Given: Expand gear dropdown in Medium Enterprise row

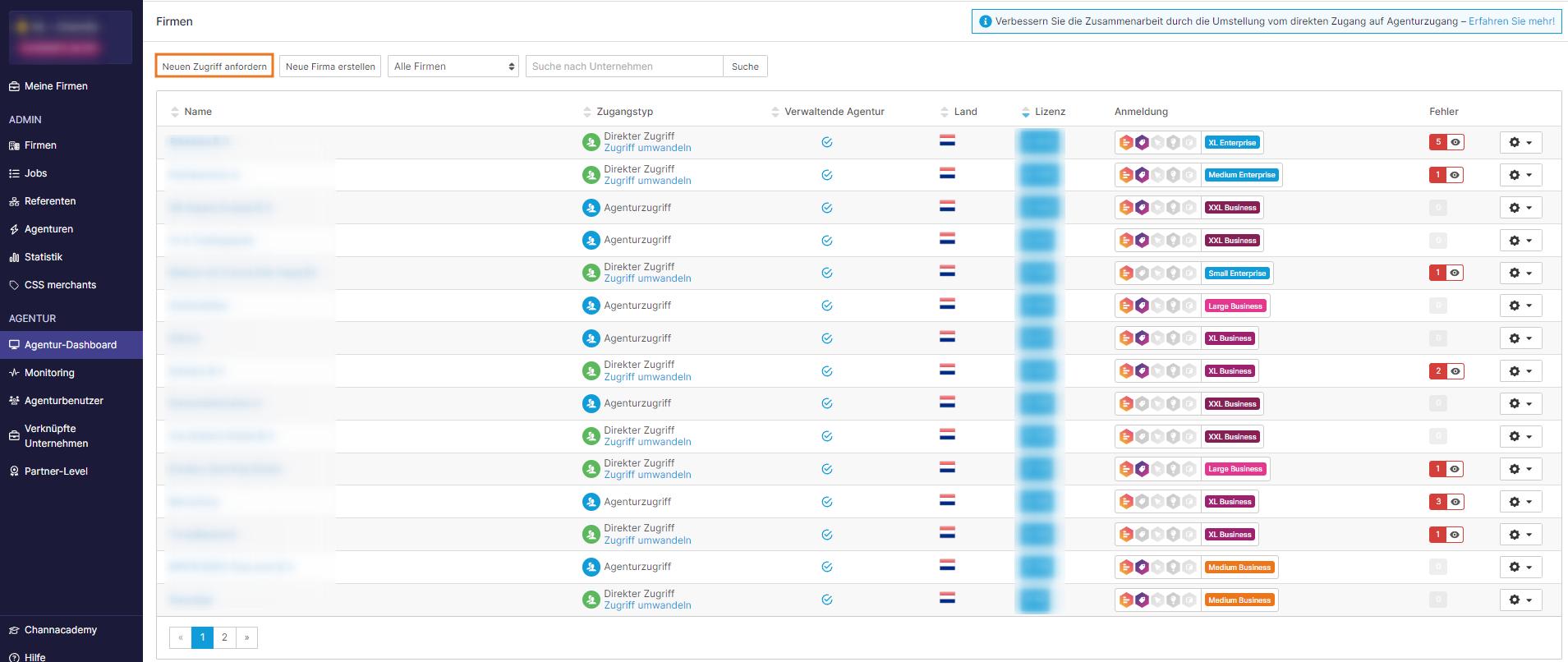Looking at the screenshot, I should [x=1520, y=175].
